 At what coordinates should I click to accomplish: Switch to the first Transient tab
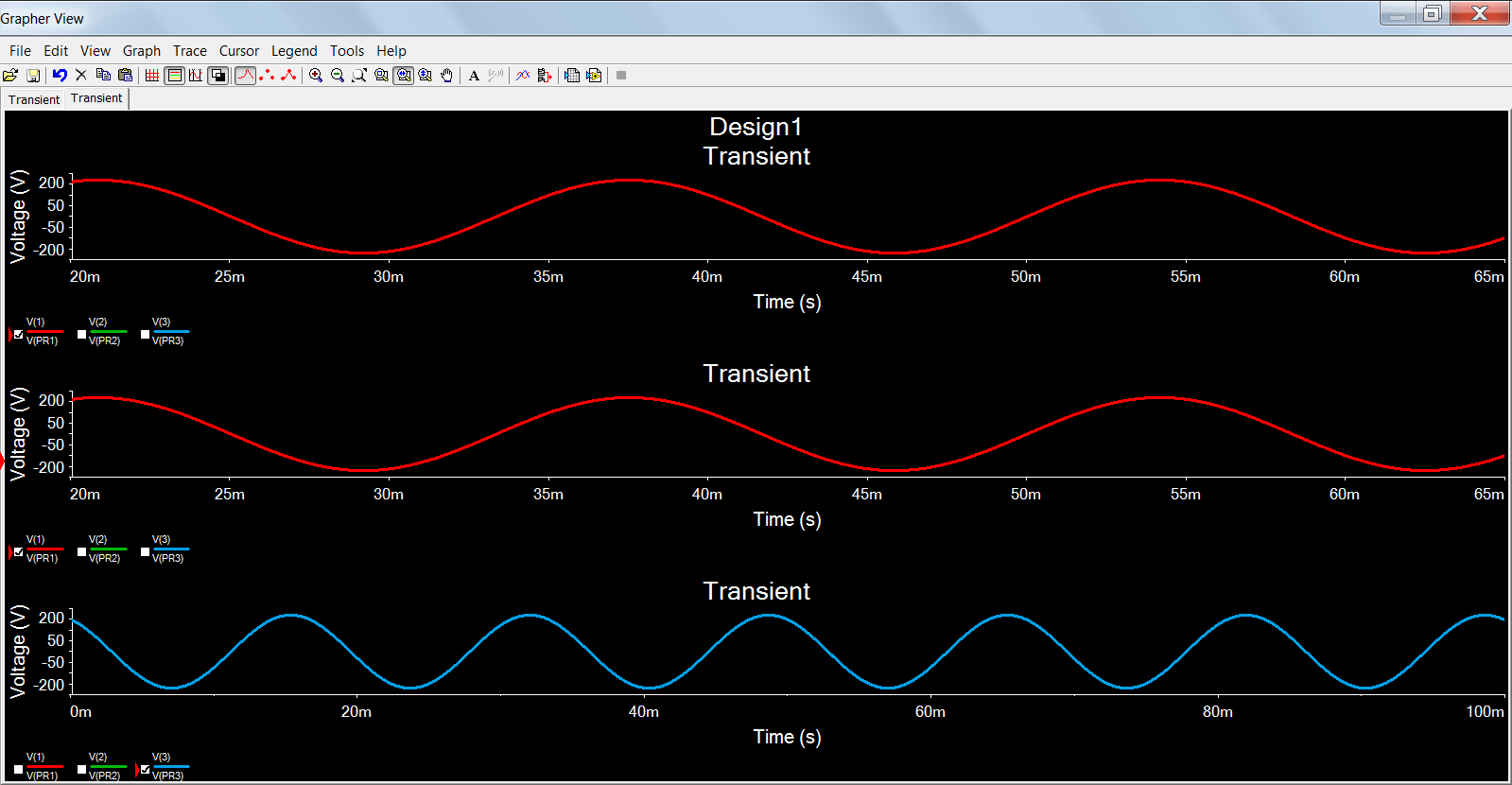tap(34, 99)
